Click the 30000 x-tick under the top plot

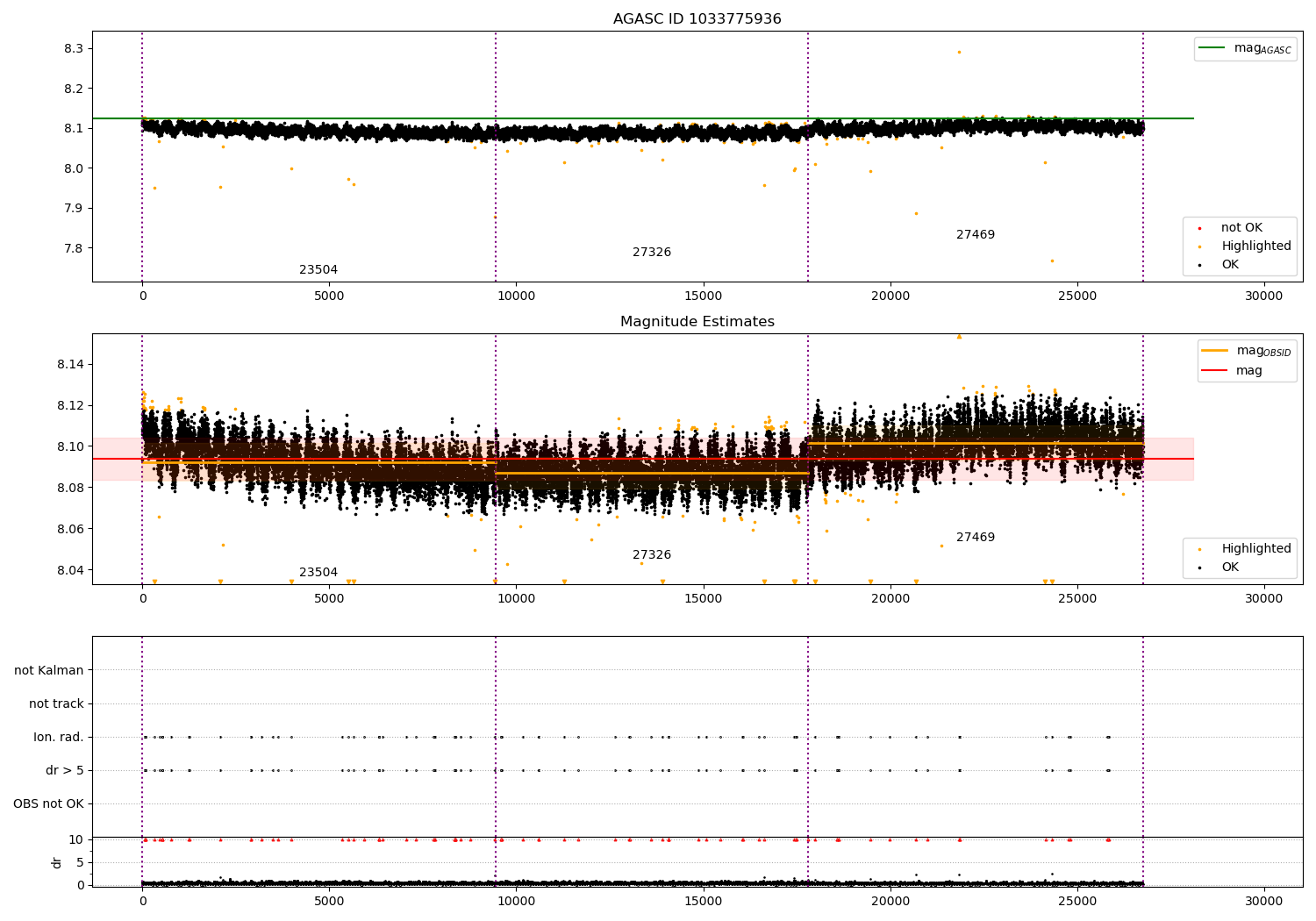coord(1264,296)
